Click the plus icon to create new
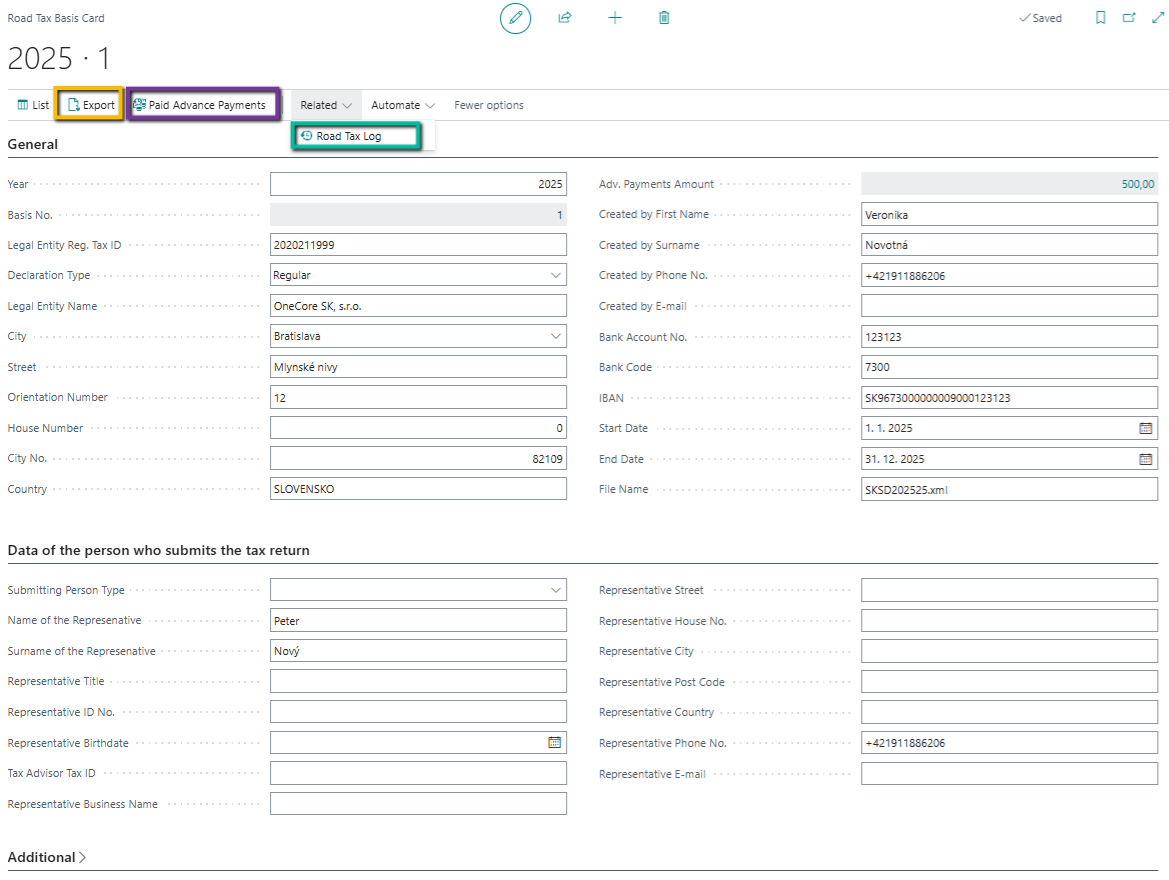The height and width of the screenshot is (880, 1169). (x=615, y=18)
